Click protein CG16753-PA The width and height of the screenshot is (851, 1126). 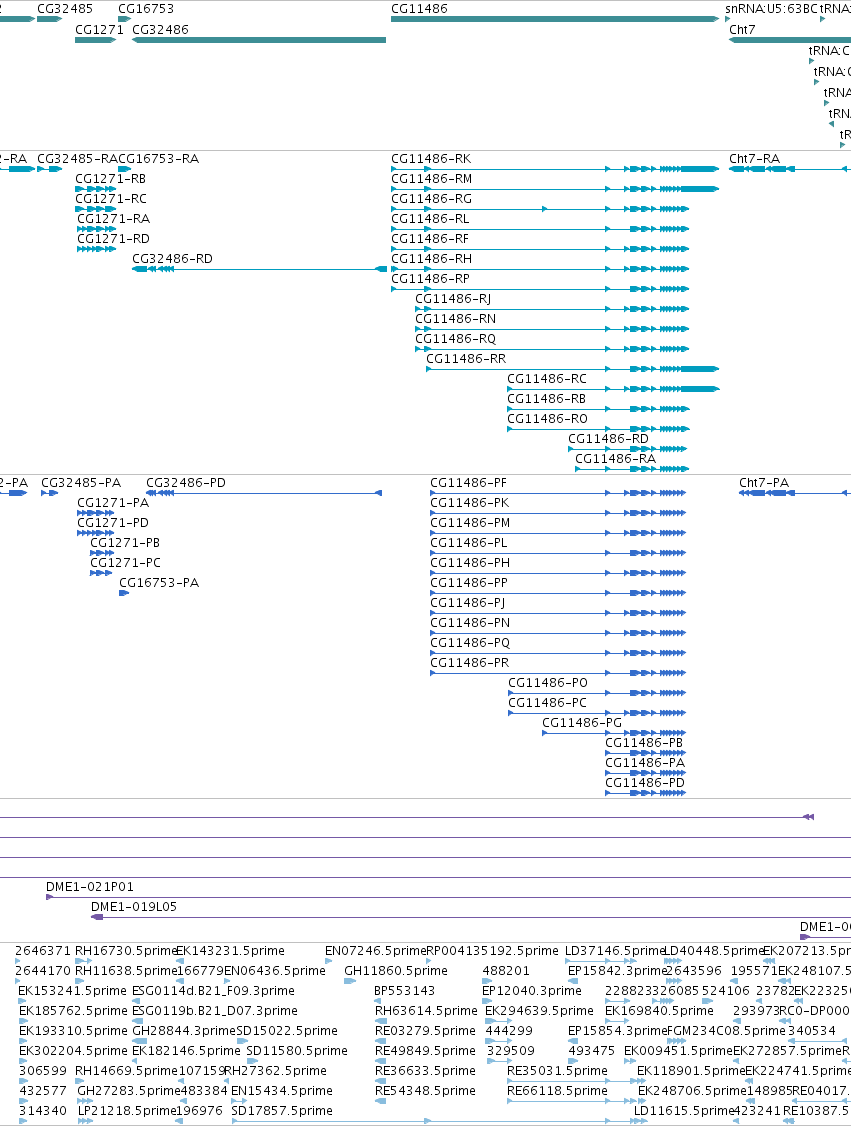[159, 583]
